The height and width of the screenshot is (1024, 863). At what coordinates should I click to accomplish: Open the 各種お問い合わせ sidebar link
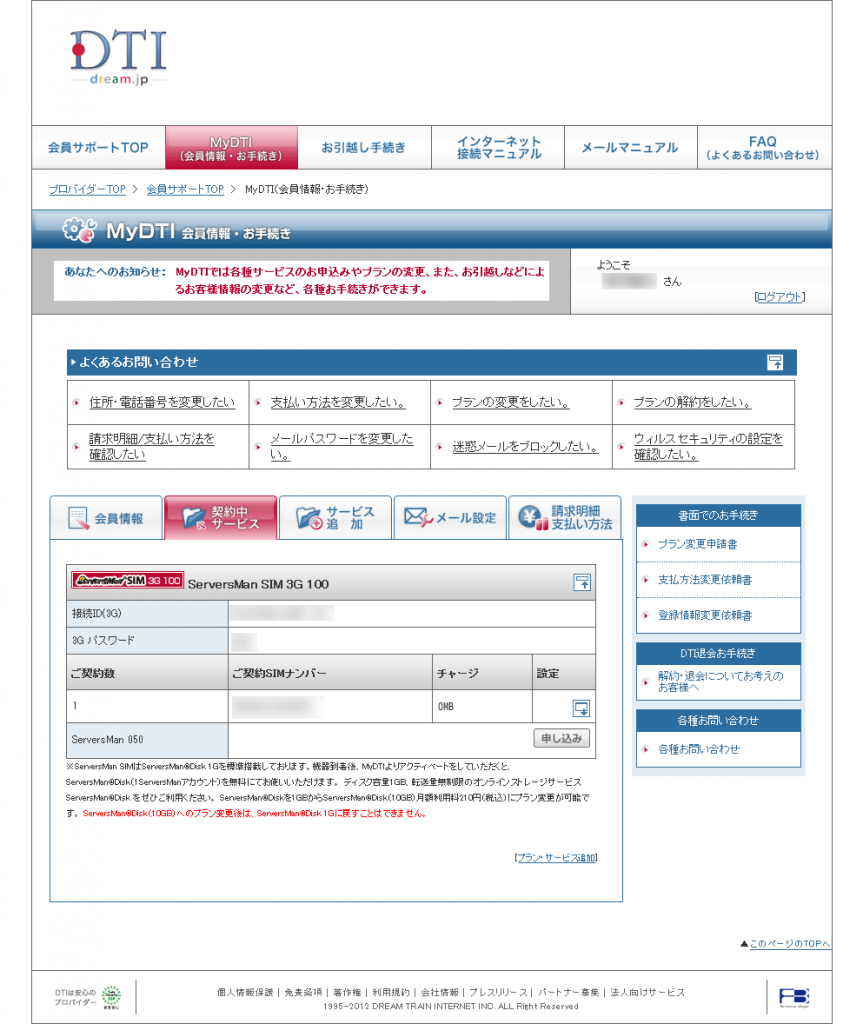(x=698, y=749)
